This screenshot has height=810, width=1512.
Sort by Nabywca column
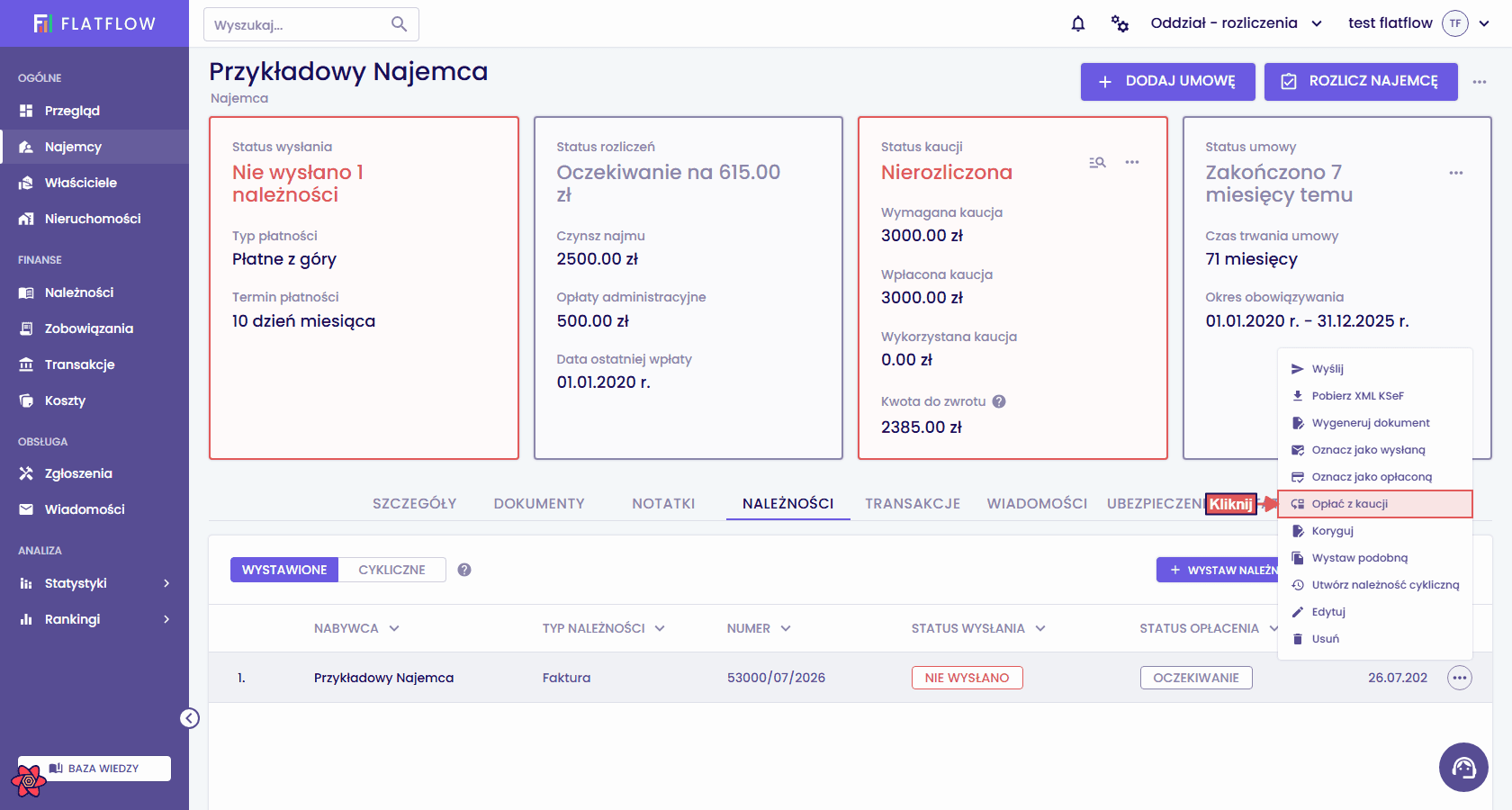pyautogui.click(x=356, y=628)
